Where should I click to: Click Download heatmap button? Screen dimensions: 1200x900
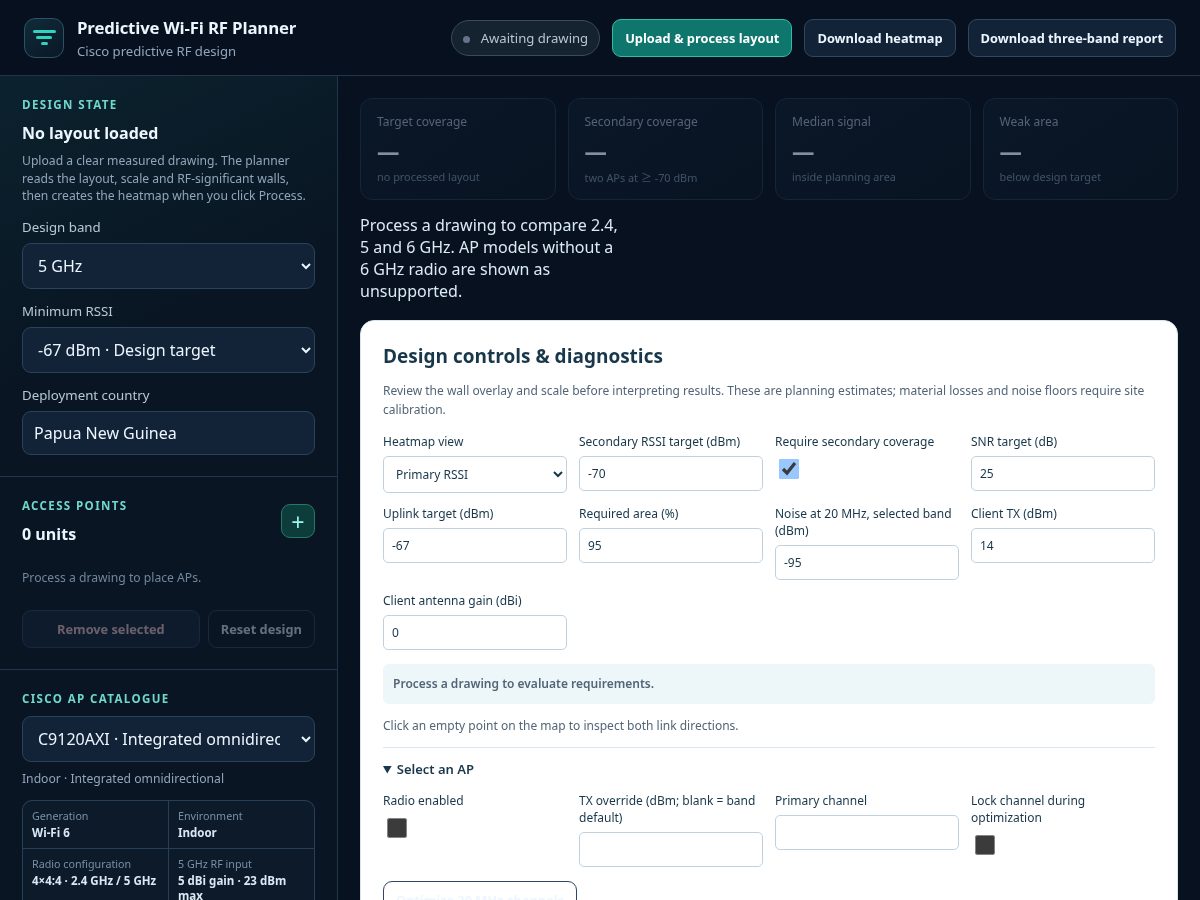click(x=880, y=38)
